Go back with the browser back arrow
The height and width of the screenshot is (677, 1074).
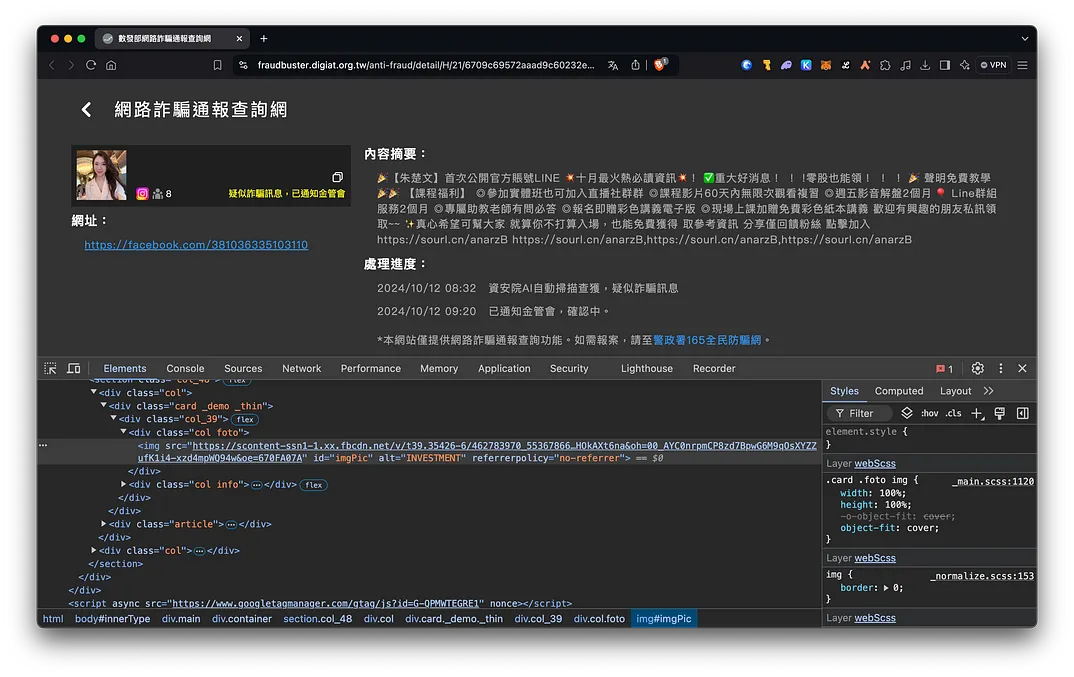tap(52, 65)
